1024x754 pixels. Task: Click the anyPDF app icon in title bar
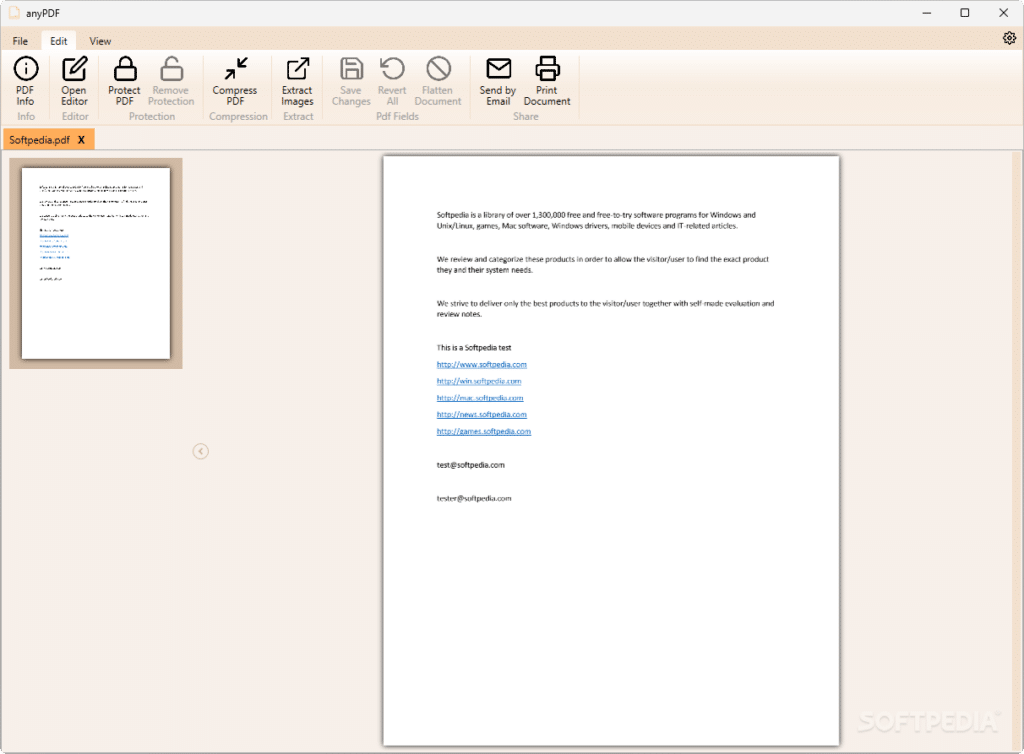[x=14, y=12]
